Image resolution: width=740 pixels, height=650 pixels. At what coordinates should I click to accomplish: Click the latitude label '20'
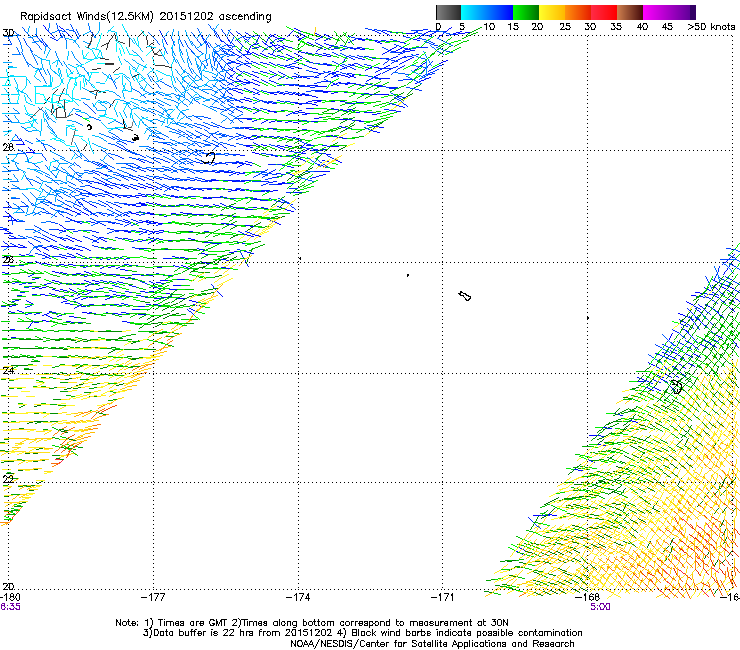[x=8, y=586]
